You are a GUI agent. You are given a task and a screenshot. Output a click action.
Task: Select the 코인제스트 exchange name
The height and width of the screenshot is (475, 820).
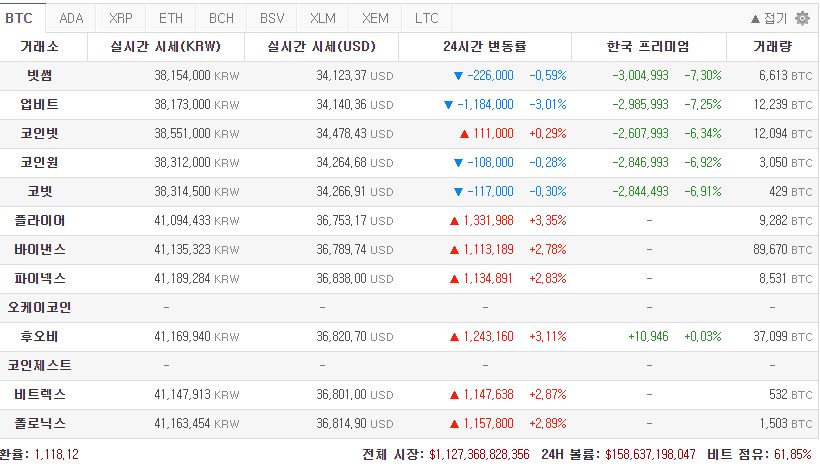point(40,366)
